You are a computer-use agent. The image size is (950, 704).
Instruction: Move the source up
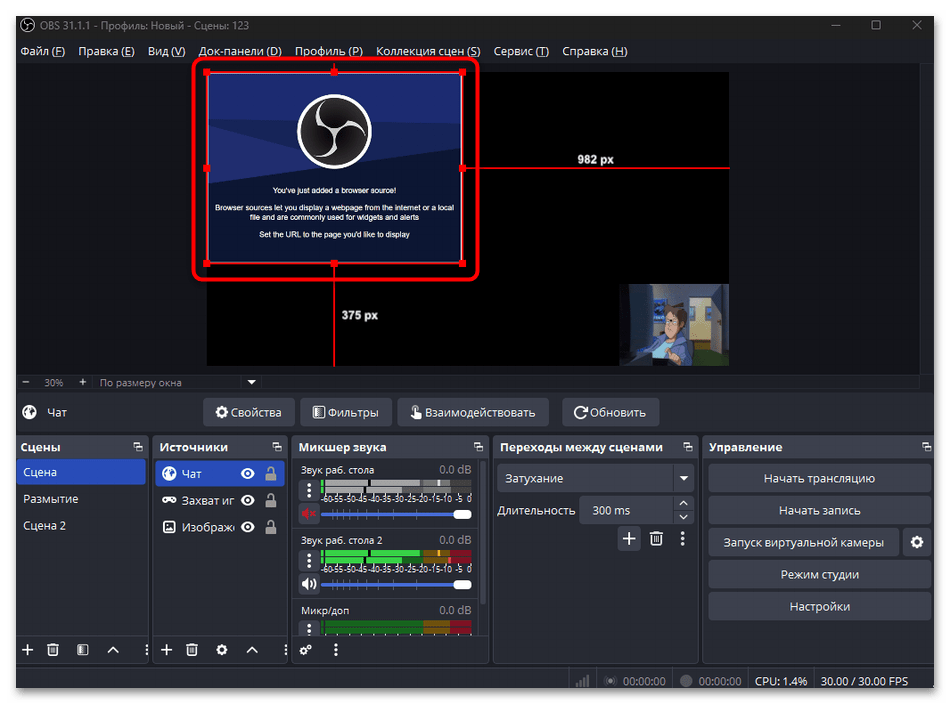[253, 650]
